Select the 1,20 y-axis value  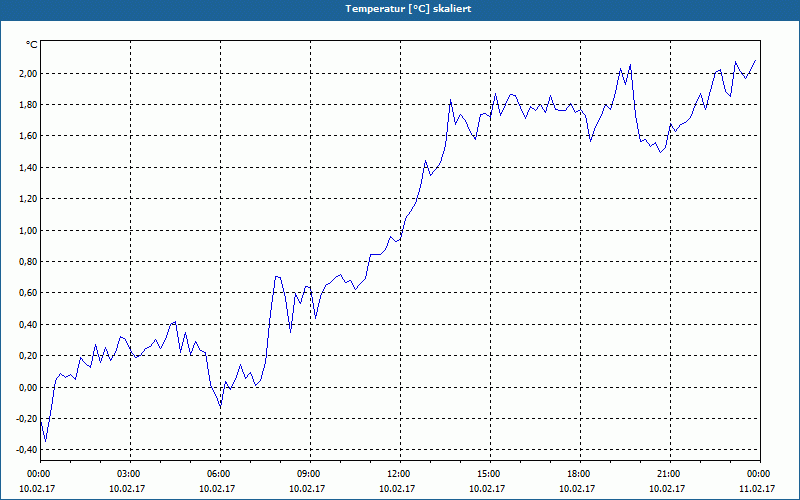[x=28, y=198]
